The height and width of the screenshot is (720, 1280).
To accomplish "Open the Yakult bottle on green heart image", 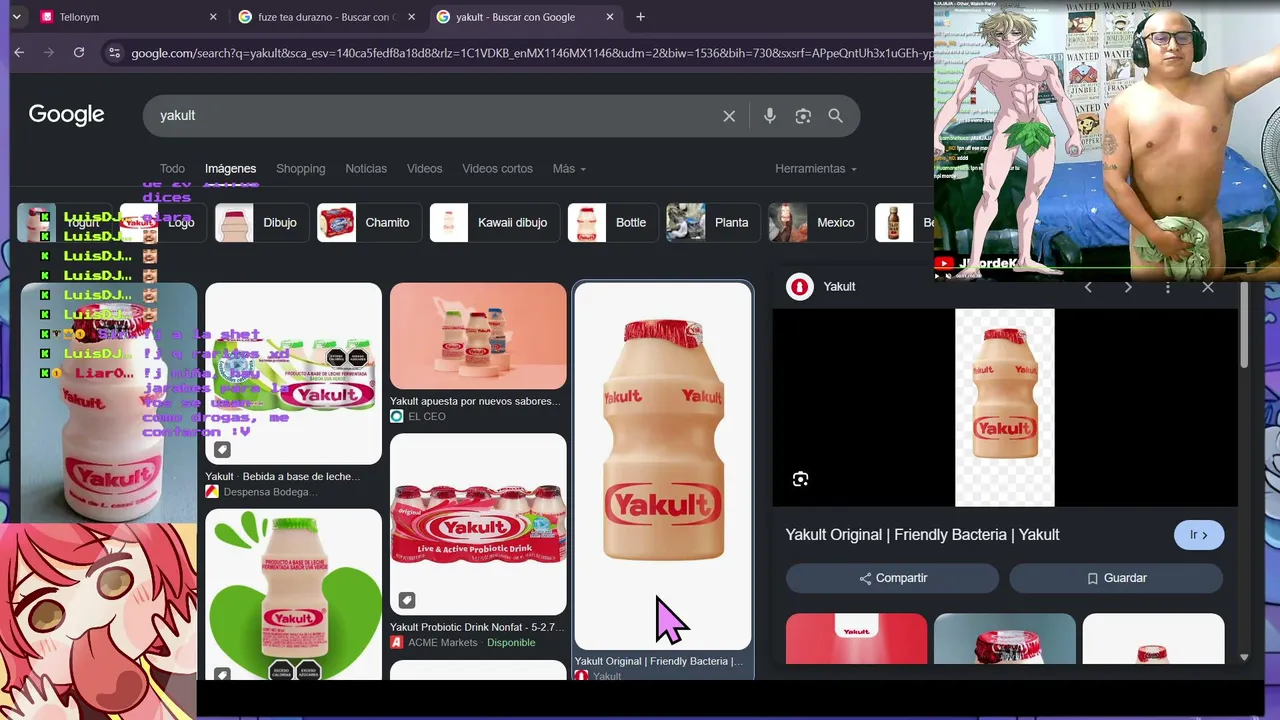I will tap(293, 594).
